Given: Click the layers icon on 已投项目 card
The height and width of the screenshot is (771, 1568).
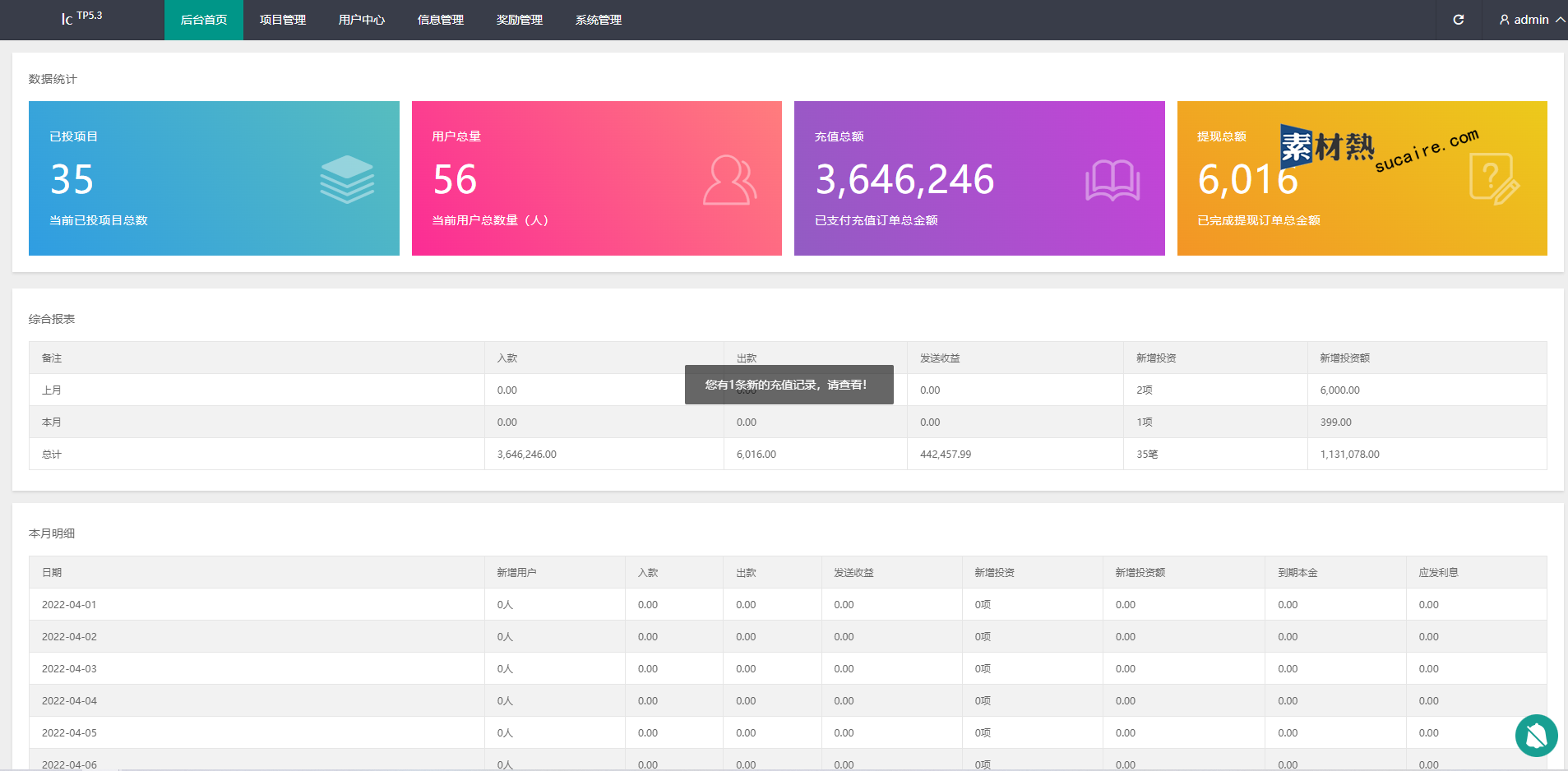Looking at the screenshot, I should [x=347, y=179].
